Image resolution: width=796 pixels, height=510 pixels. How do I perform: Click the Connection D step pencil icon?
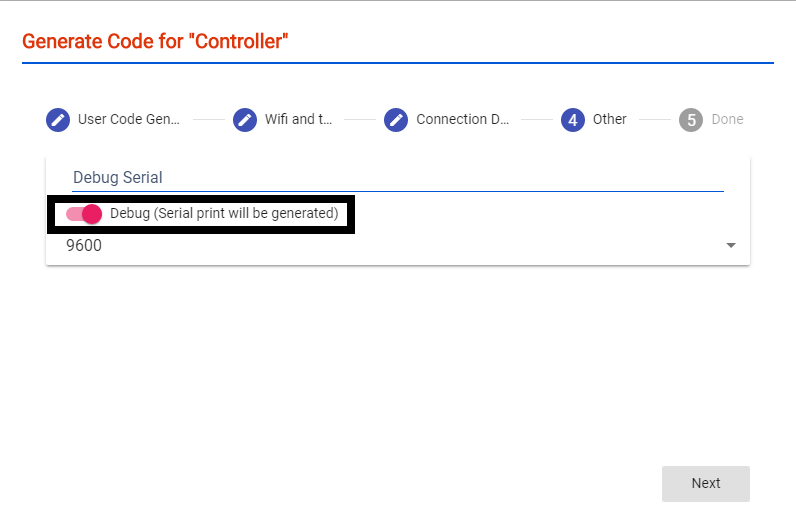pos(396,120)
